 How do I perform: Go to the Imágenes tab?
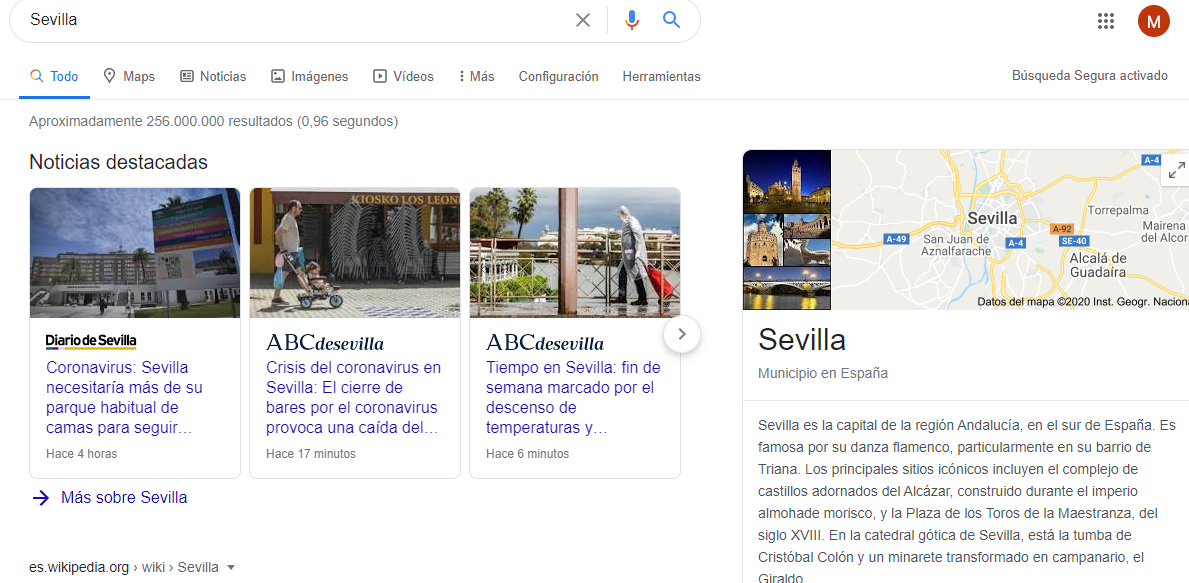[x=310, y=76]
